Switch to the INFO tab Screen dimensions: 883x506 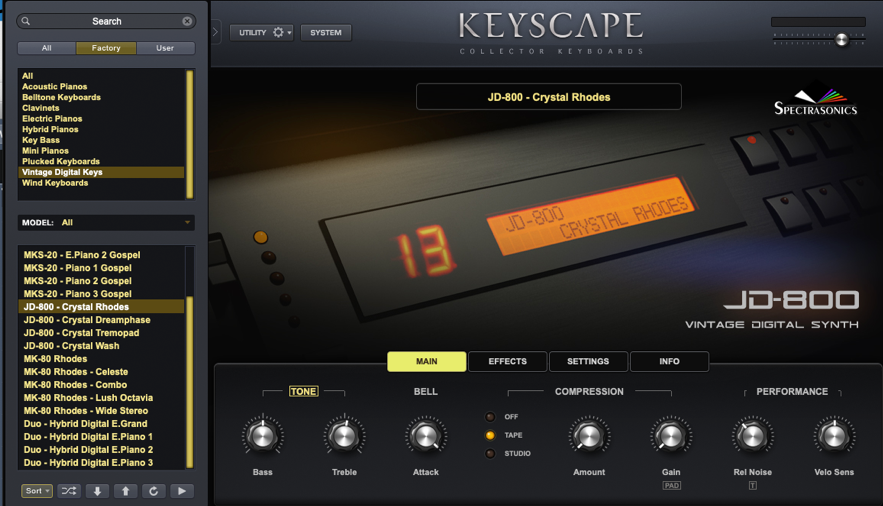point(669,361)
